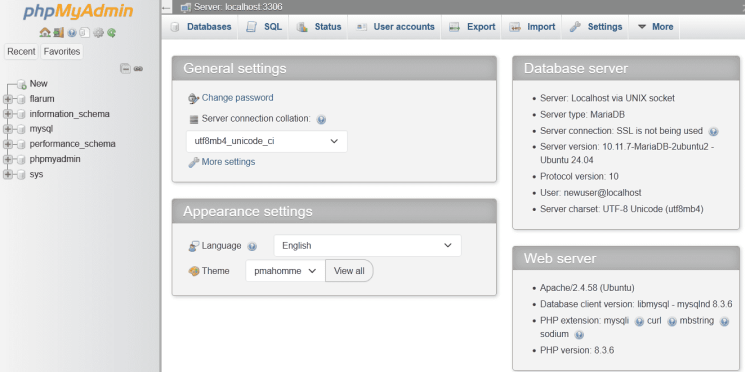
Task: Open navigation panel settings gear icon
Action: (x=98, y=33)
